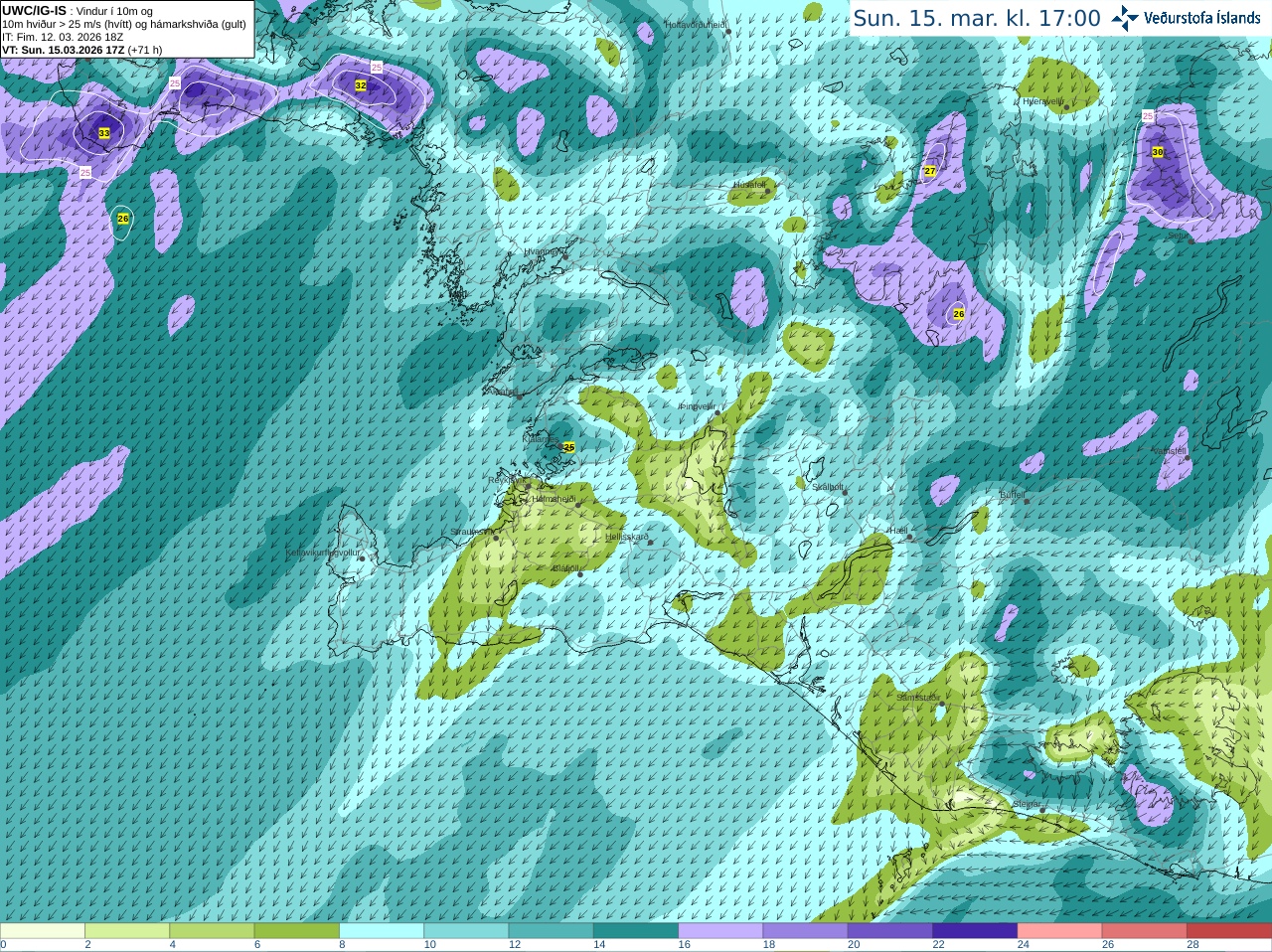1272x952 pixels.
Task: Click the legend scale number 16
Action: click(x=684, y=945)
